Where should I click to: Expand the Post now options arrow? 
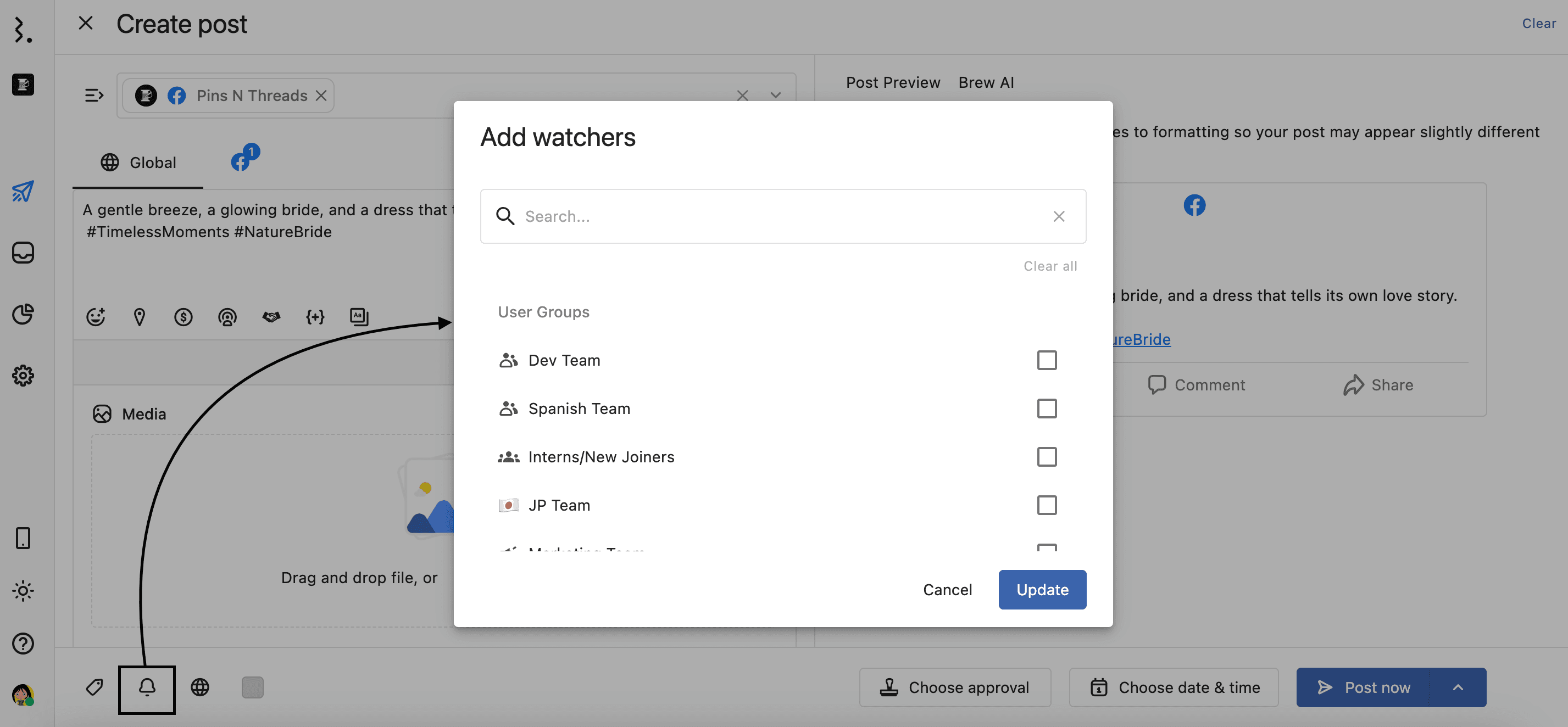pyautogui.click(x=1457, y=687)
